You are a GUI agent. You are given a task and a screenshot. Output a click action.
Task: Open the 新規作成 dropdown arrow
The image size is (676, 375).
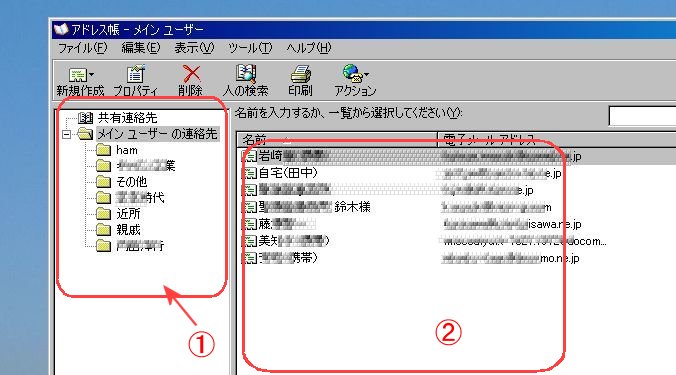[91, 75]
